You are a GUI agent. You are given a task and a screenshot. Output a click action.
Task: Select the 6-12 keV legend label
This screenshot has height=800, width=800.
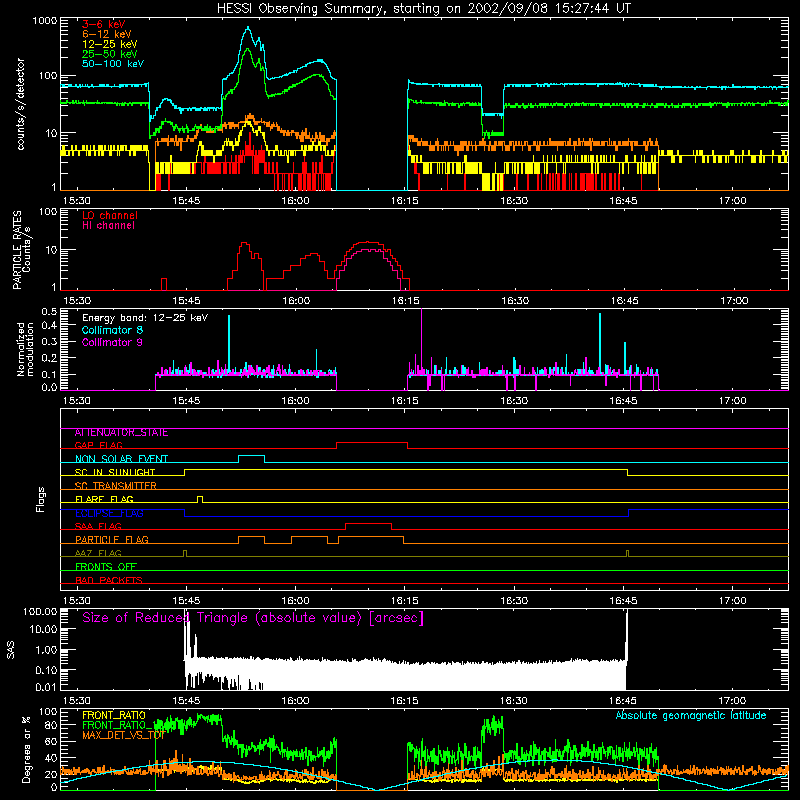pyautogui.click(x=106, y=34)
